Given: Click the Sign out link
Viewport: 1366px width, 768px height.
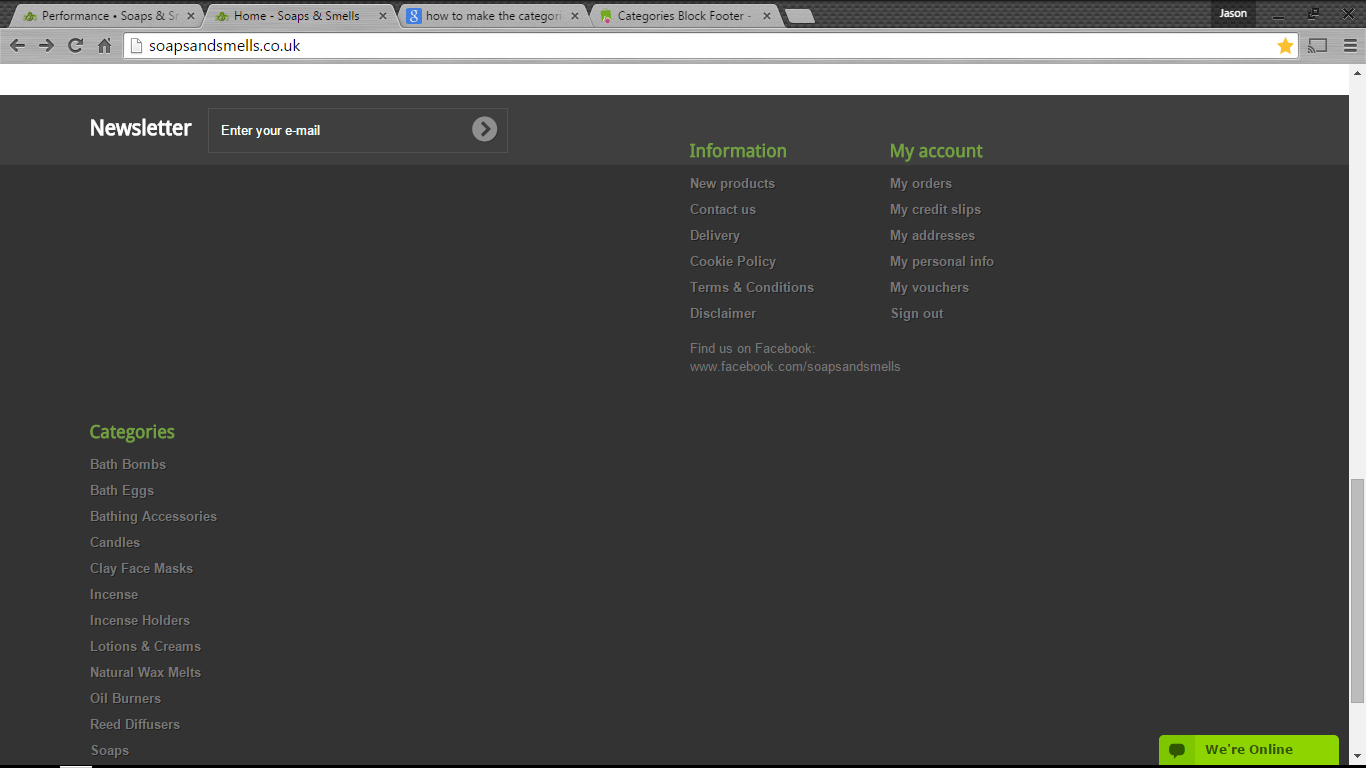Looking at the screenshot, I should click(917, 313).
